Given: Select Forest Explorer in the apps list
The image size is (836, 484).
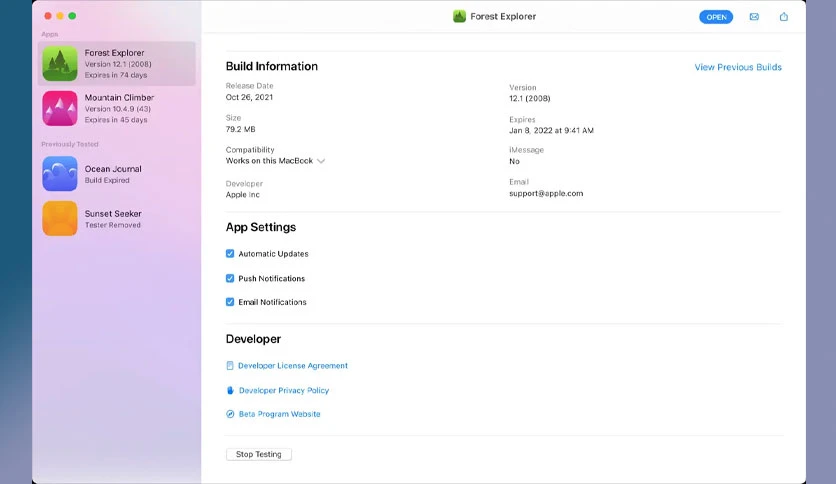Looking at the screenshot, I should [x=117, y=63].
